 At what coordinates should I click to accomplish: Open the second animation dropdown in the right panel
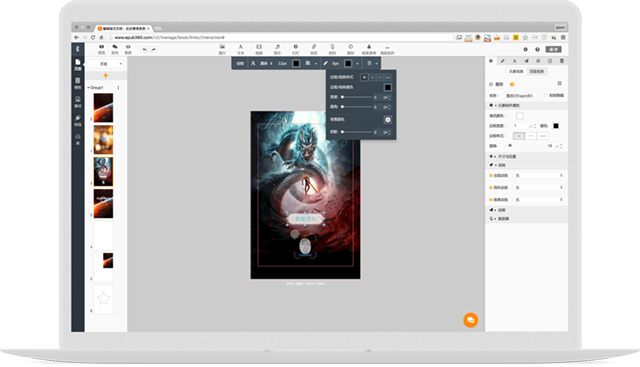(x=538, y=187)
